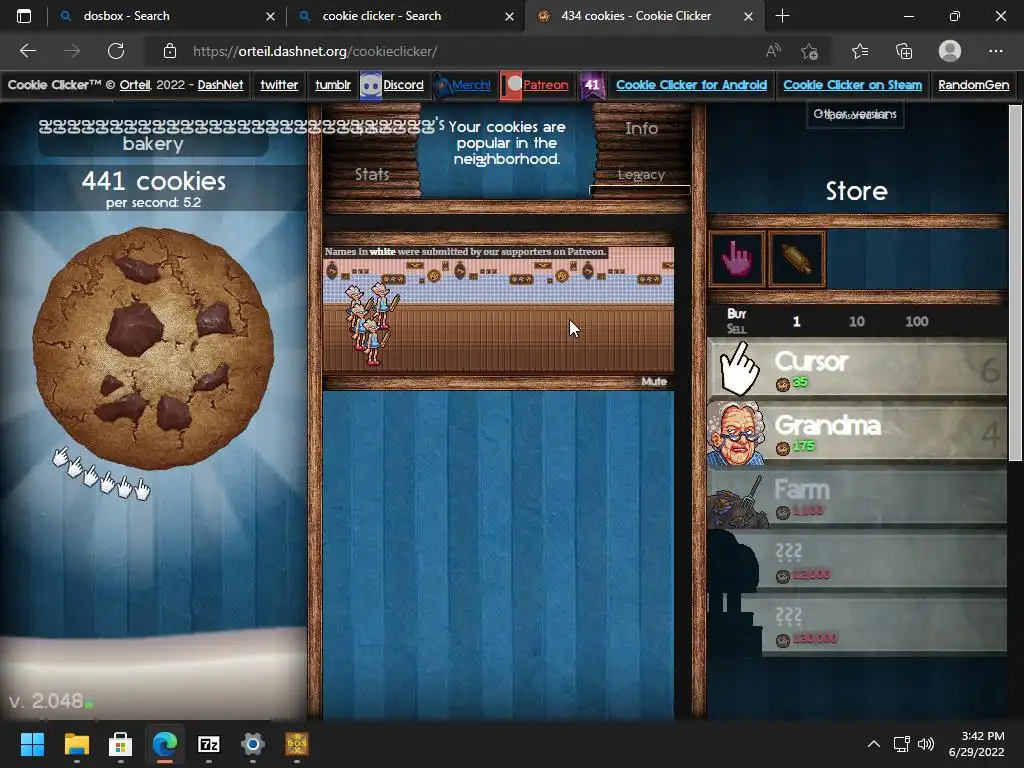Activate Read aloud in address bar
1024x768 pixels.
[x=773, y=51]
